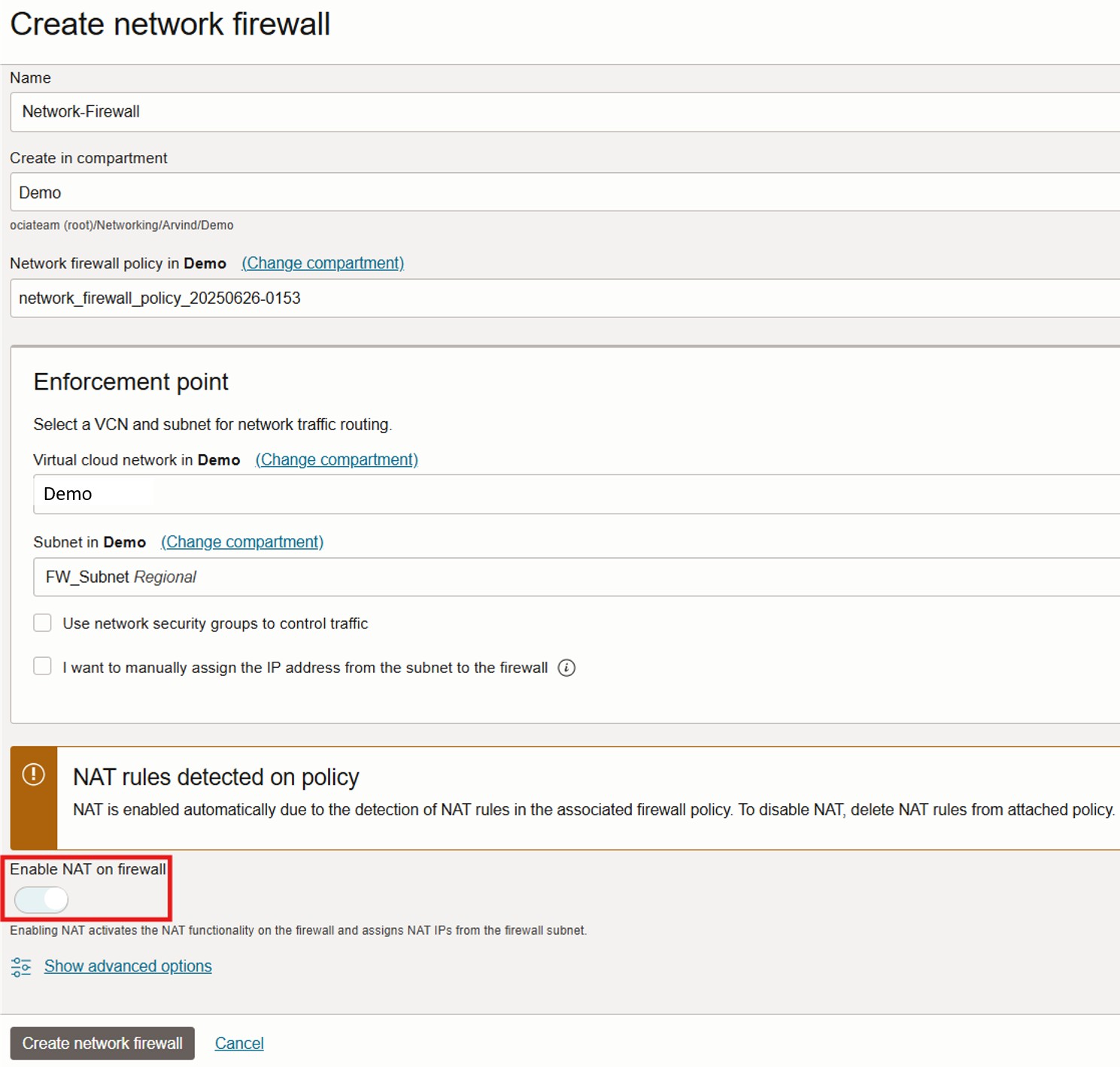
Task: Show advanced options
Action: click(x=128, y=966)
